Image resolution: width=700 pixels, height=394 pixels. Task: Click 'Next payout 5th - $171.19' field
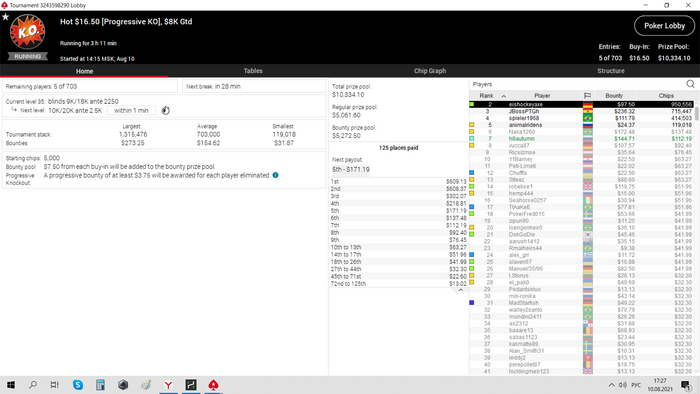(350, 170)
